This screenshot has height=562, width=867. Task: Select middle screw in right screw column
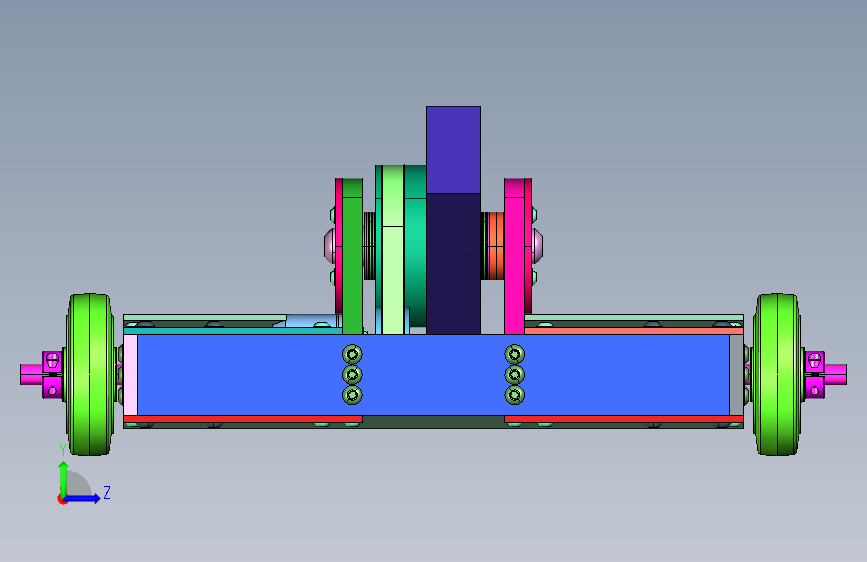(514, 374)
